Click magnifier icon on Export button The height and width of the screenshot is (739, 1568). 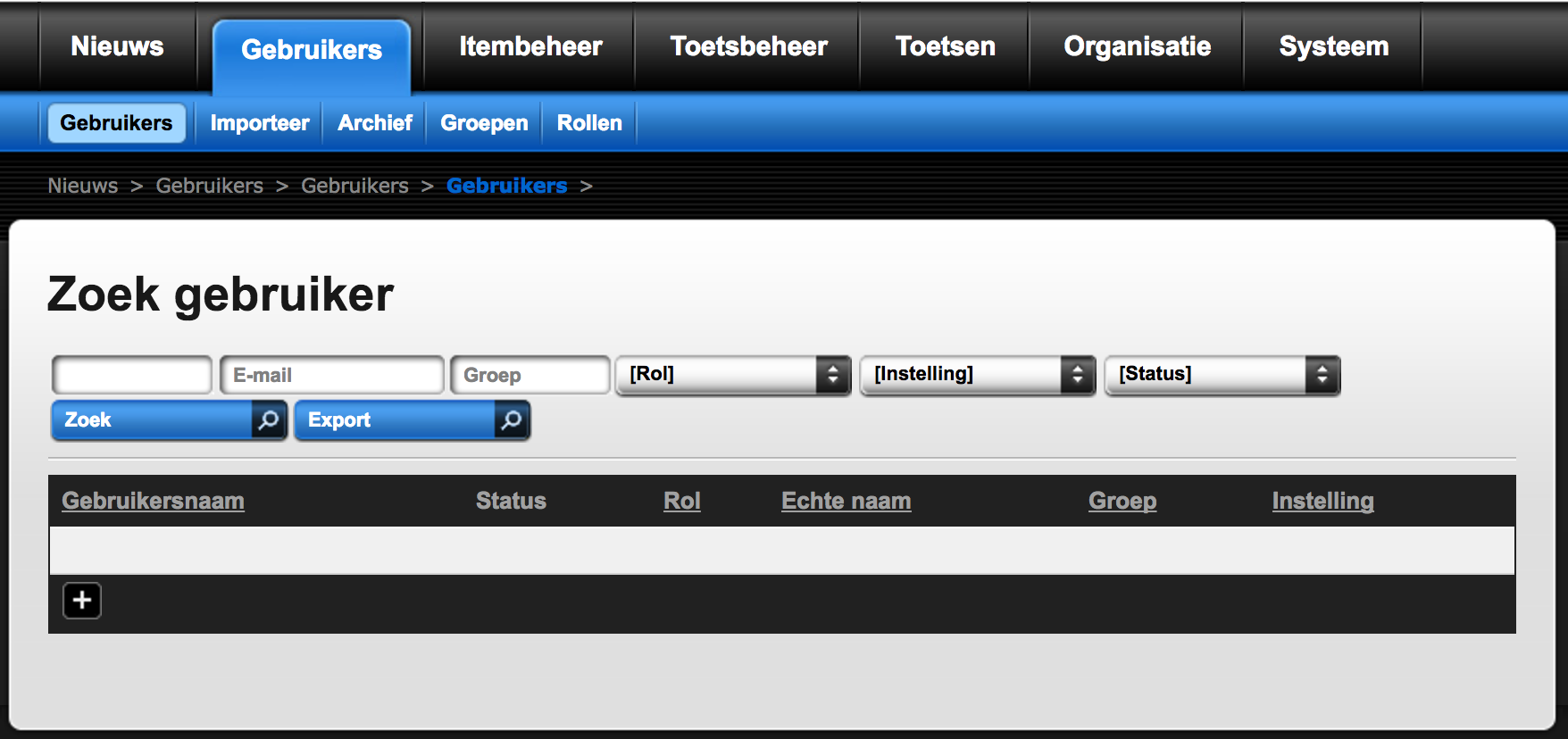click(512, 420)
